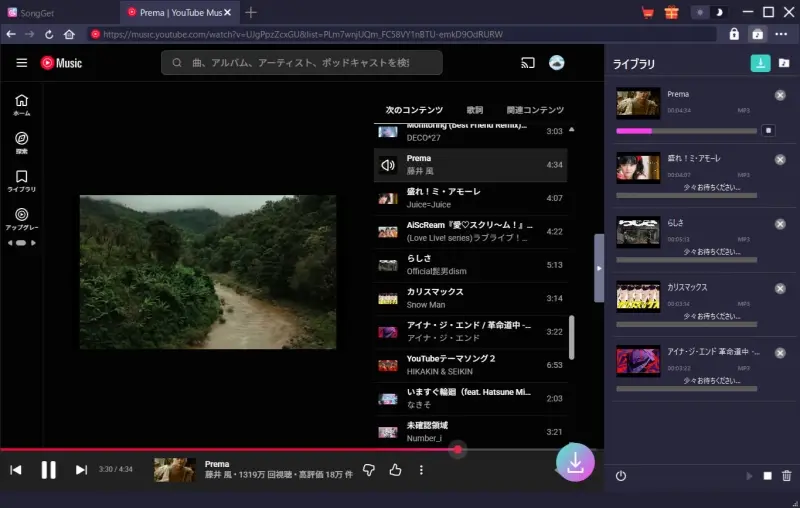This screenshot has width=800, height=508.
Task: Click the gift box icon
Action: tap(672, 12)
